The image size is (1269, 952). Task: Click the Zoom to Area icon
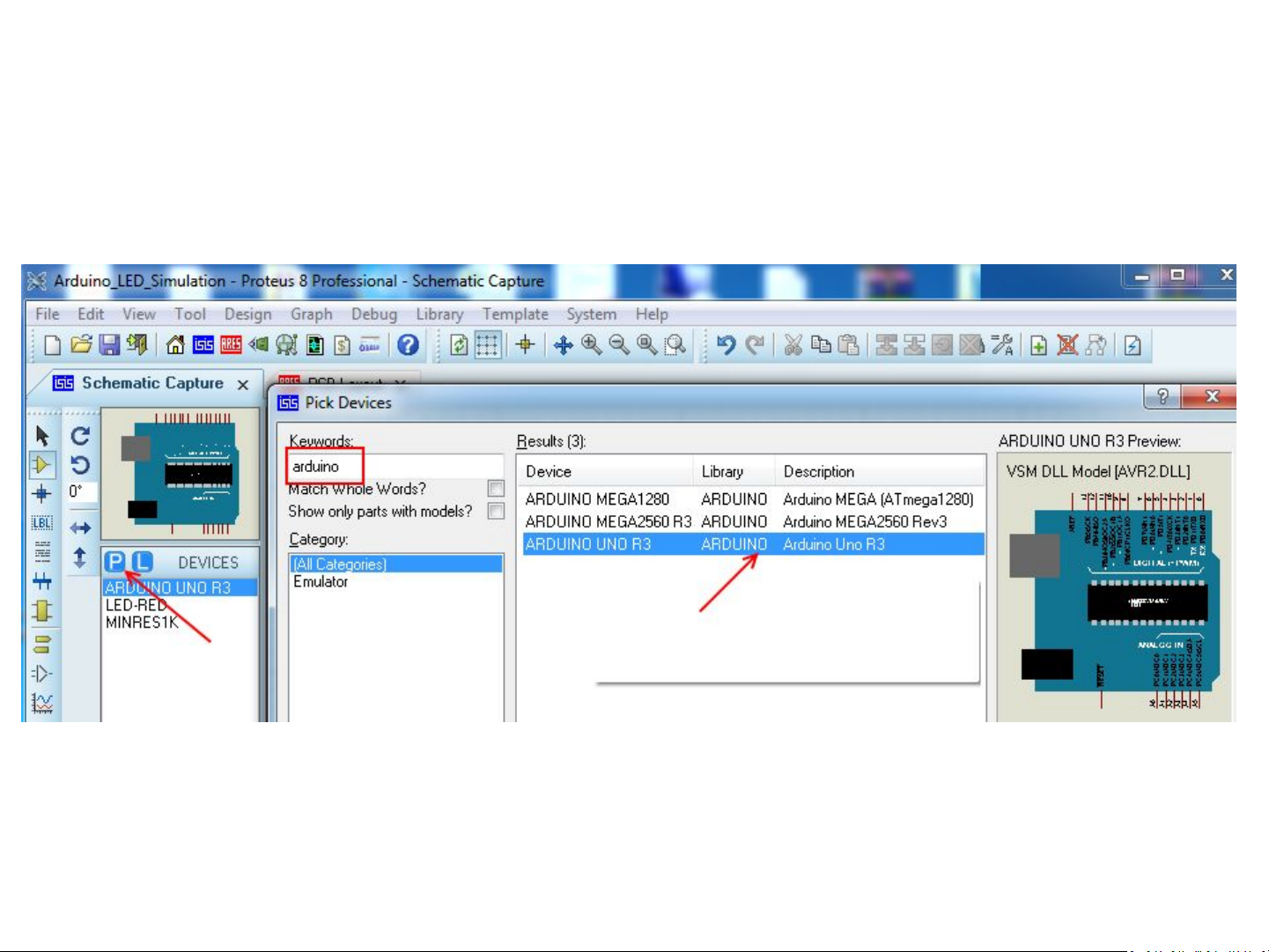pos(675,345)
